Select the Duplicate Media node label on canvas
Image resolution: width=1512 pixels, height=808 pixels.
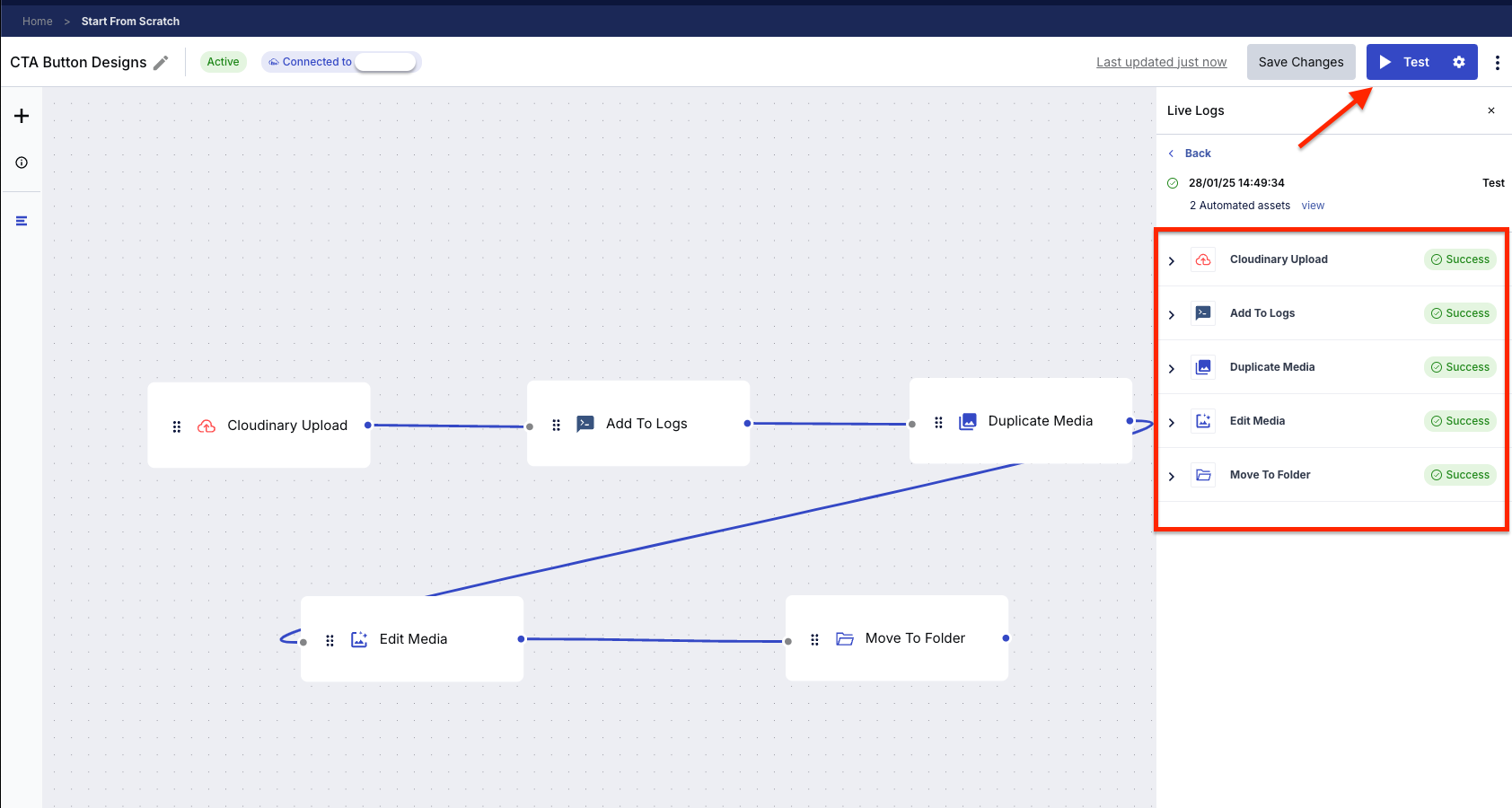tap(1041, 421)
